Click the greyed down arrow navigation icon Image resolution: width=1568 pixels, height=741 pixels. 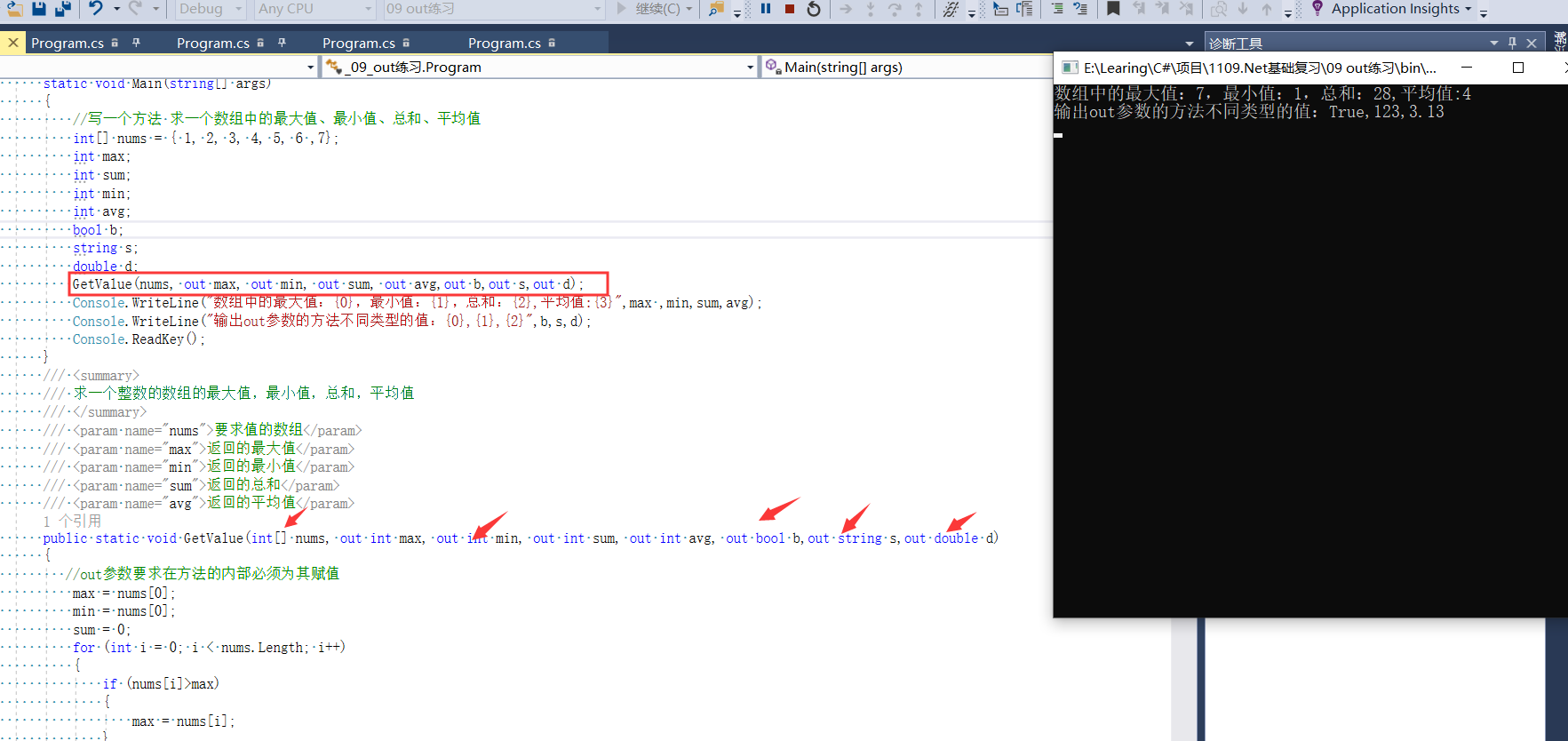[1243, 9]
